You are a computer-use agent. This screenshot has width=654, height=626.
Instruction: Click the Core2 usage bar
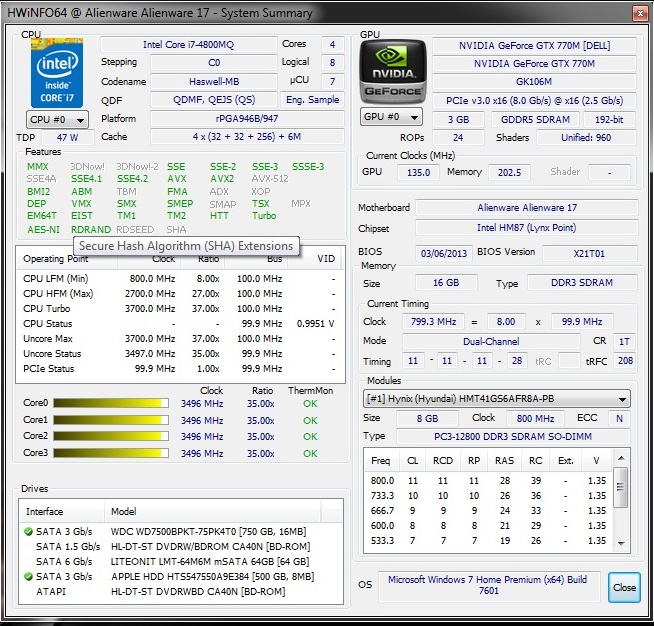pyautogui.click(x=111, y=436)
